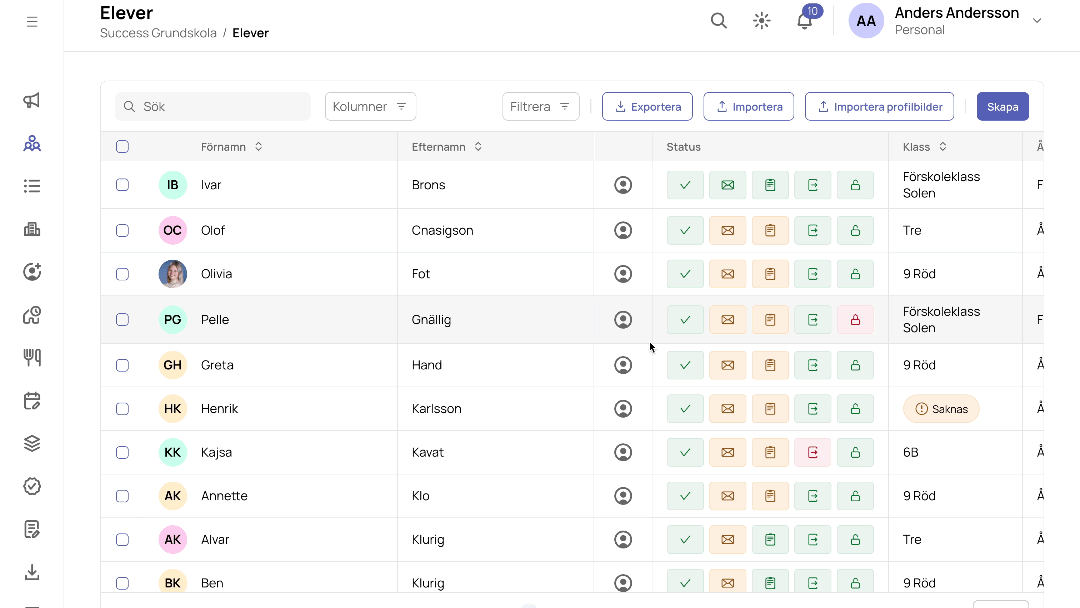Image resolution: width=1080 pixels, height=608 pixels.
Task: Click IB initials avatar for Ivar
Action: coord(173,185)
